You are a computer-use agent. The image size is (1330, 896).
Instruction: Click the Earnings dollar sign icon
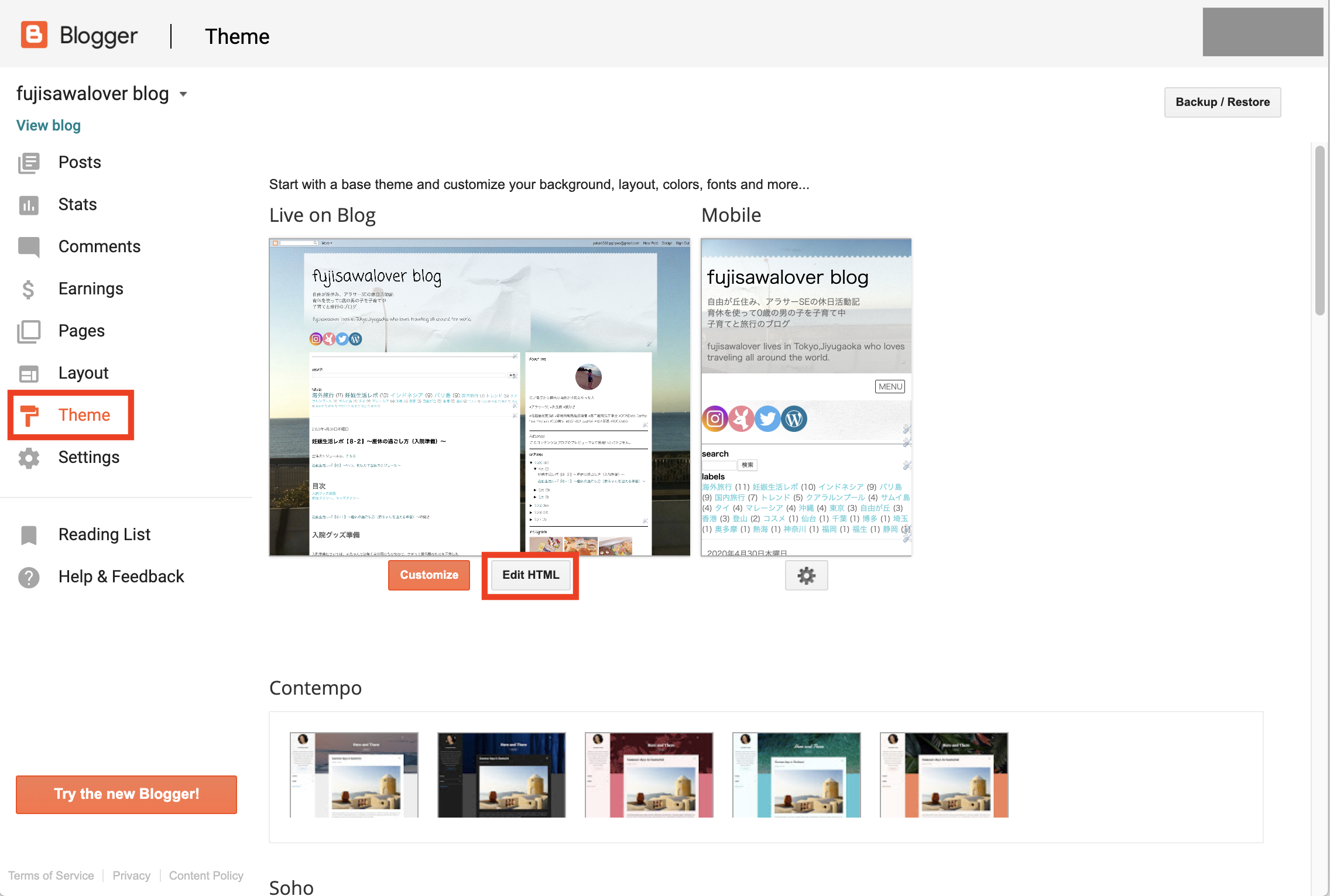[28, 289]
